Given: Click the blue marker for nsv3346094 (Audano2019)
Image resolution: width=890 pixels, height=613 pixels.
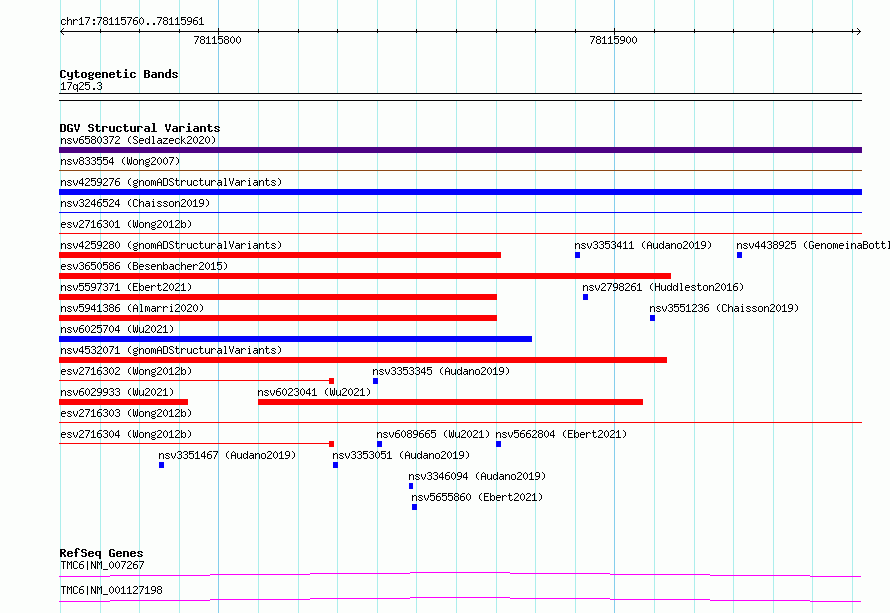Looking at the screenshot, I should (x=411, y=486).
